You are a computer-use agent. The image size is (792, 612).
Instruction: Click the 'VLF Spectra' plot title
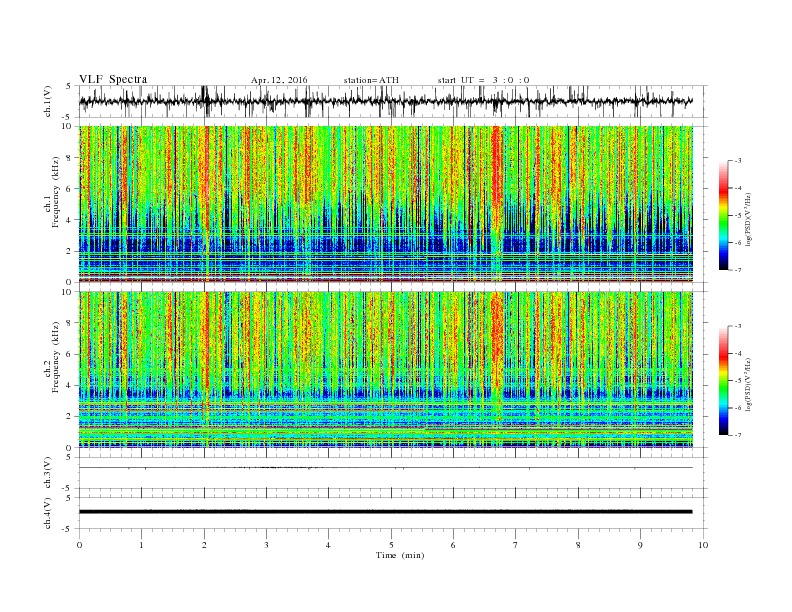113,79
